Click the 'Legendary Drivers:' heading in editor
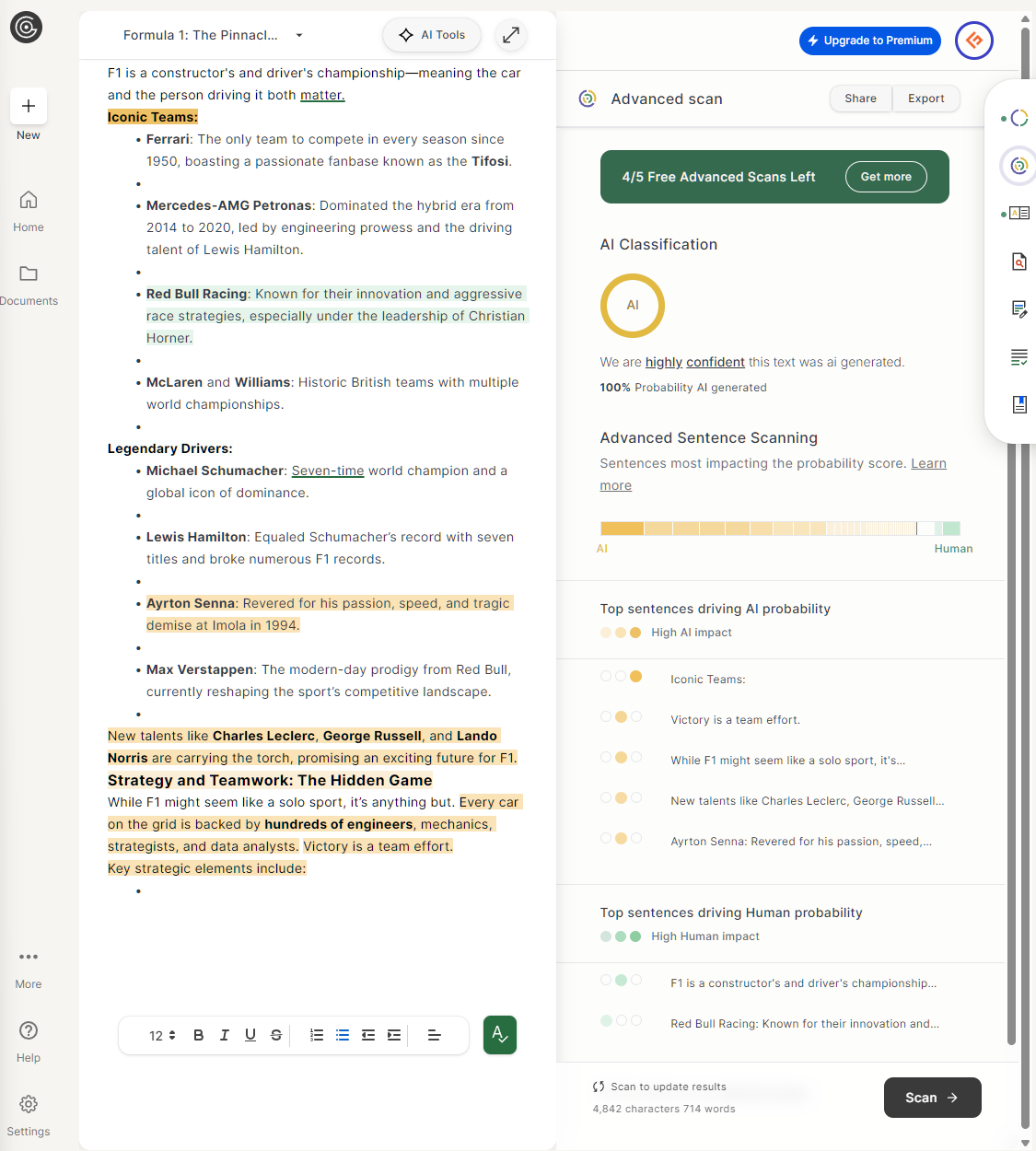The height and width of the screenshot is (1151, 1036). coord(170,448)
